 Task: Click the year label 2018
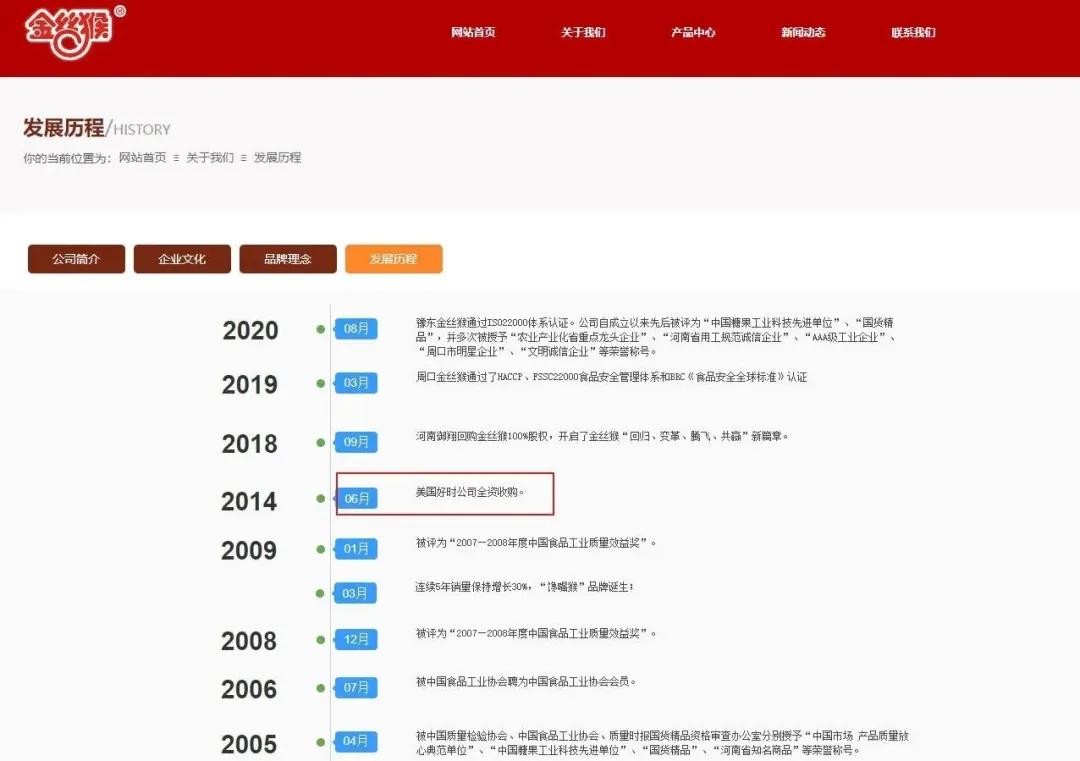(250, 444)
